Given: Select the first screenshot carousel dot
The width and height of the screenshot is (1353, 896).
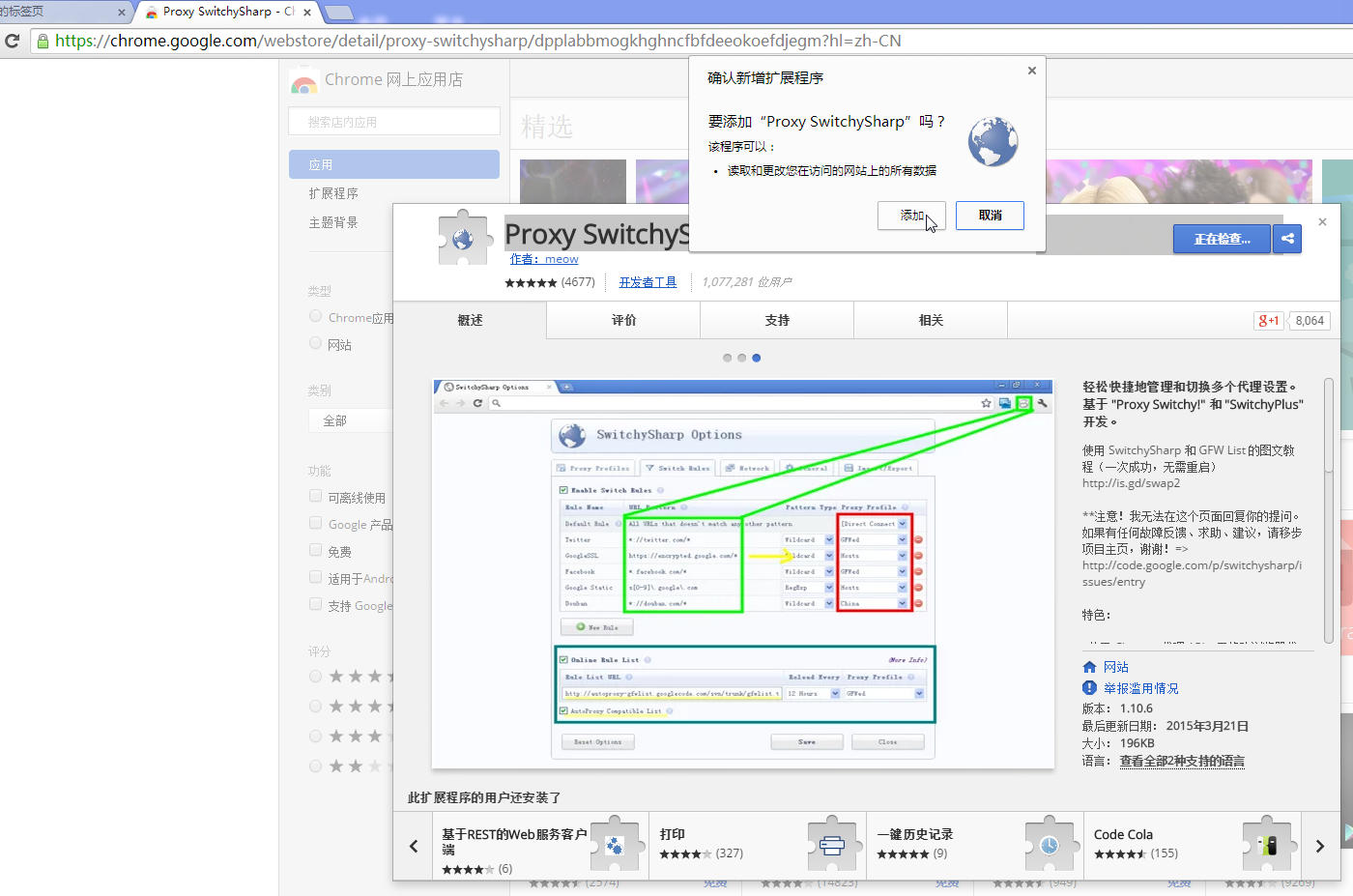Looking at the screenshot, I should pos(728,358).
